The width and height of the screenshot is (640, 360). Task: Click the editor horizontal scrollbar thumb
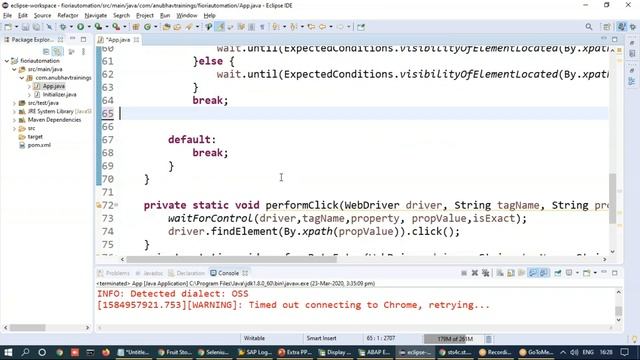coord(231,259)
